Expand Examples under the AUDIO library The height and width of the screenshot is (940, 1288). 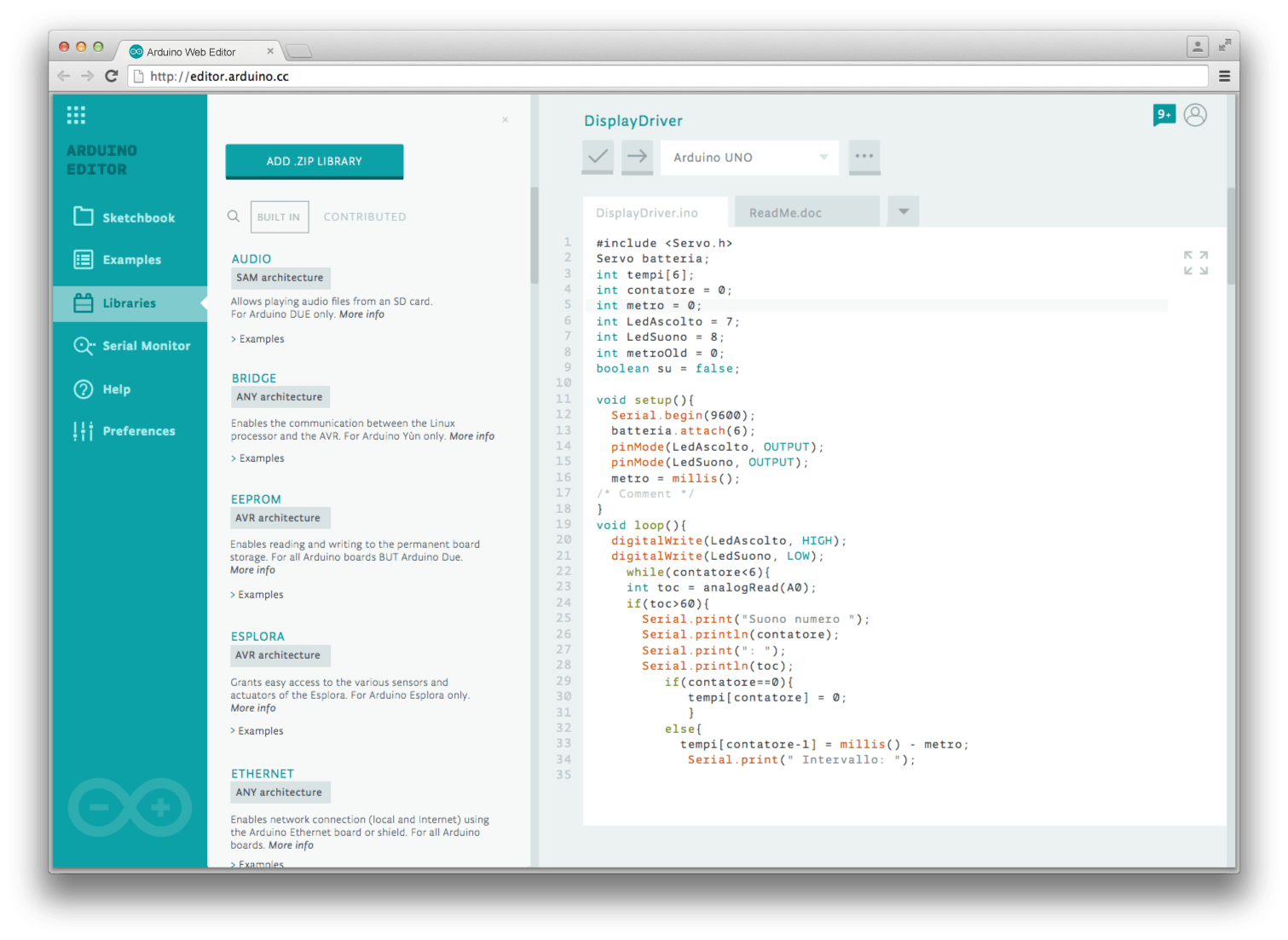coord(257,338)
